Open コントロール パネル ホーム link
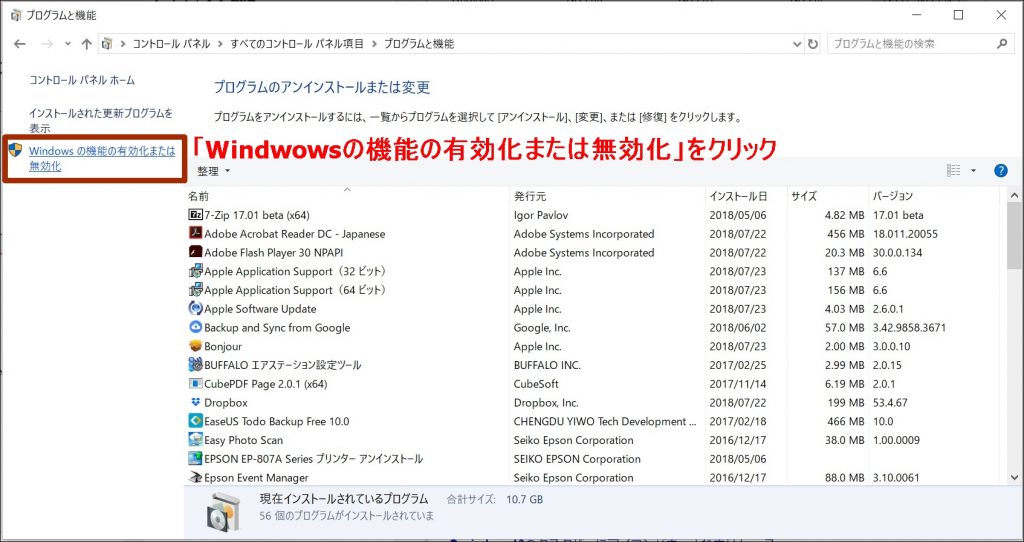1024x542 pixels. click(x=82, y=80)
